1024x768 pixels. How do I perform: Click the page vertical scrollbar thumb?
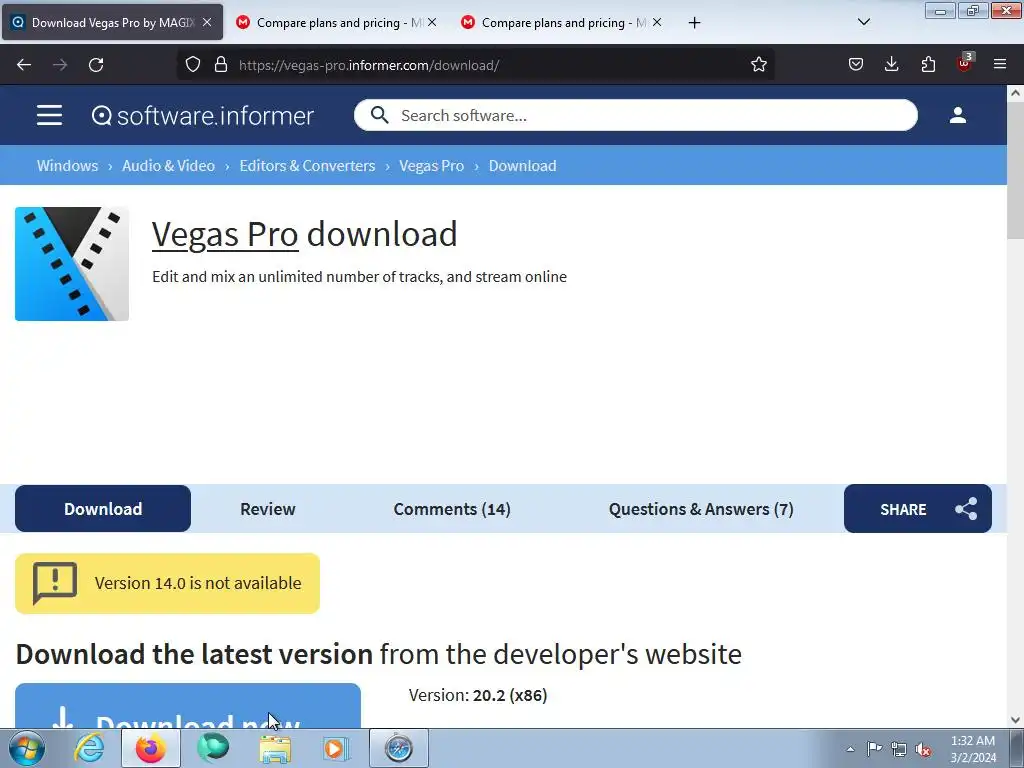click(1015, 172)
